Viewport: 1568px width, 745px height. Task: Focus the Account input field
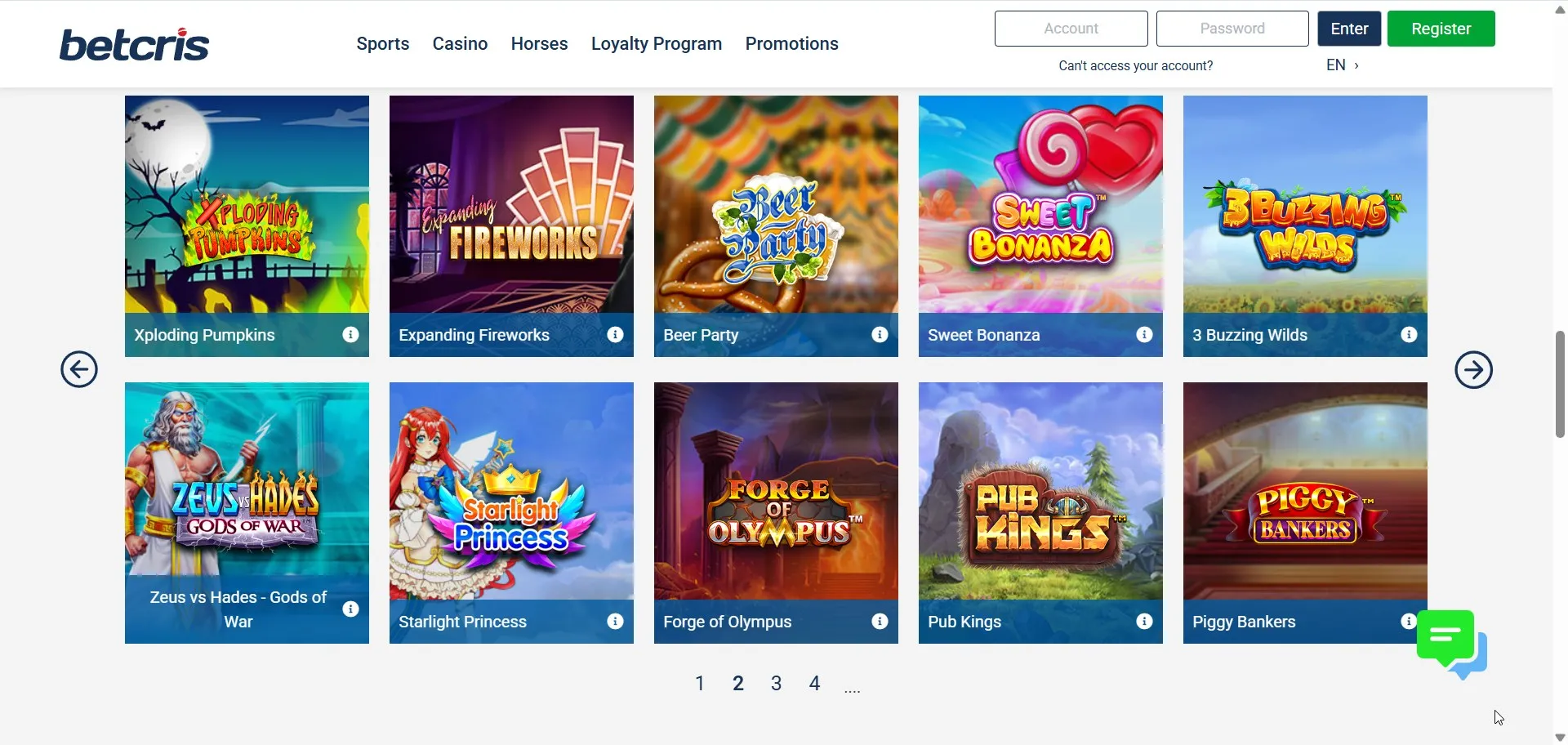[1071, 29]
